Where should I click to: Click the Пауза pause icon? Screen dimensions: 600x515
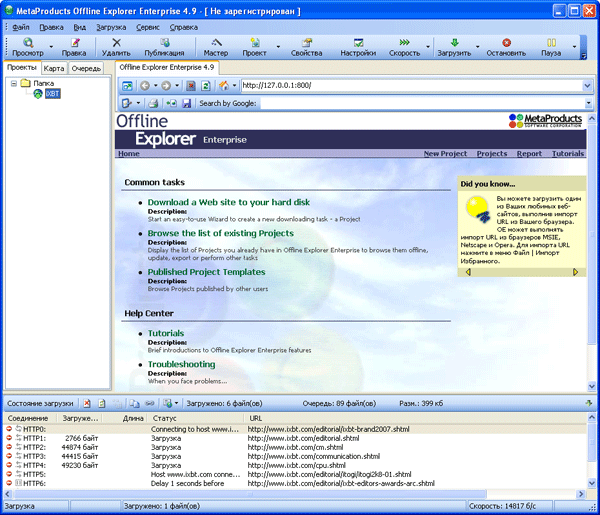coord(551,42)
